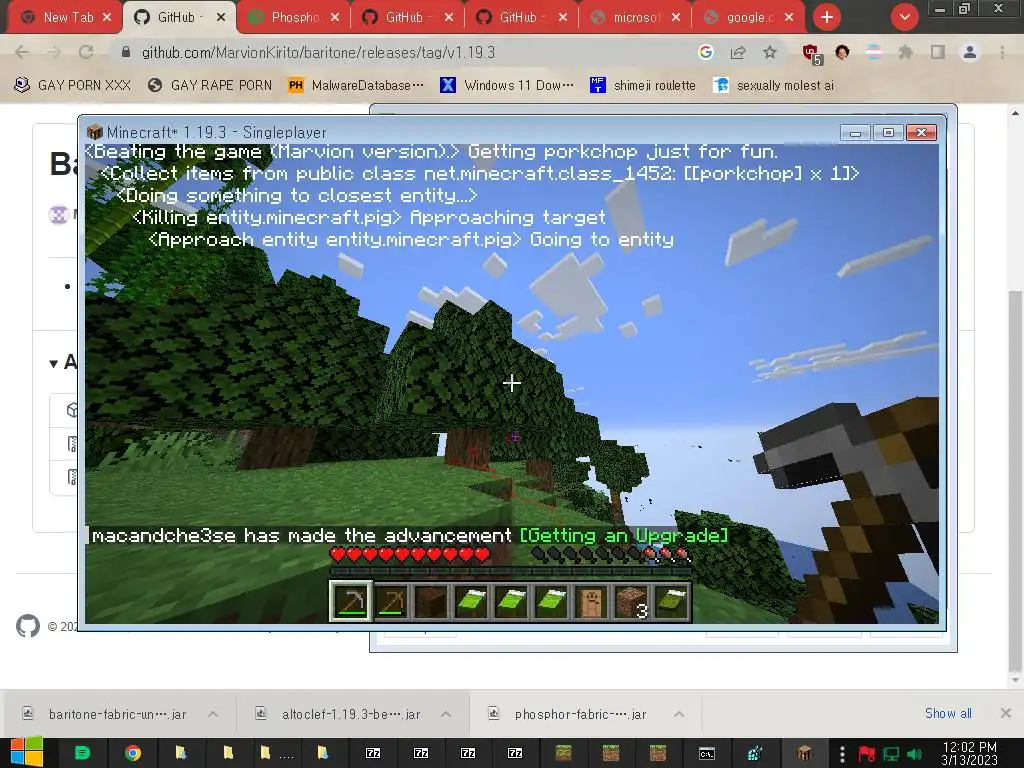Open Chrome from the taskbar

click(x=133, y=753)
